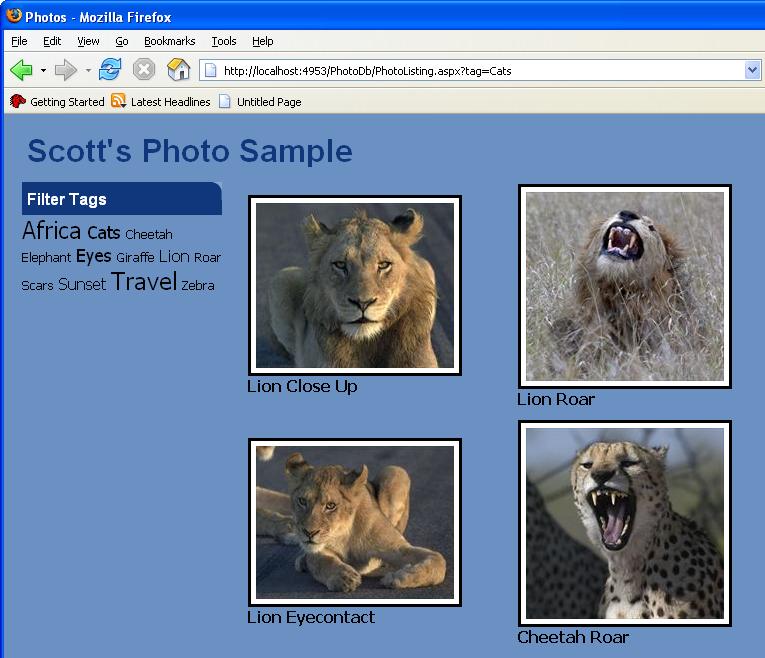Viewport: 765px width, 658px height.
Task: Filter photos by the Sunset tag
Action: [x=81, y=284]
